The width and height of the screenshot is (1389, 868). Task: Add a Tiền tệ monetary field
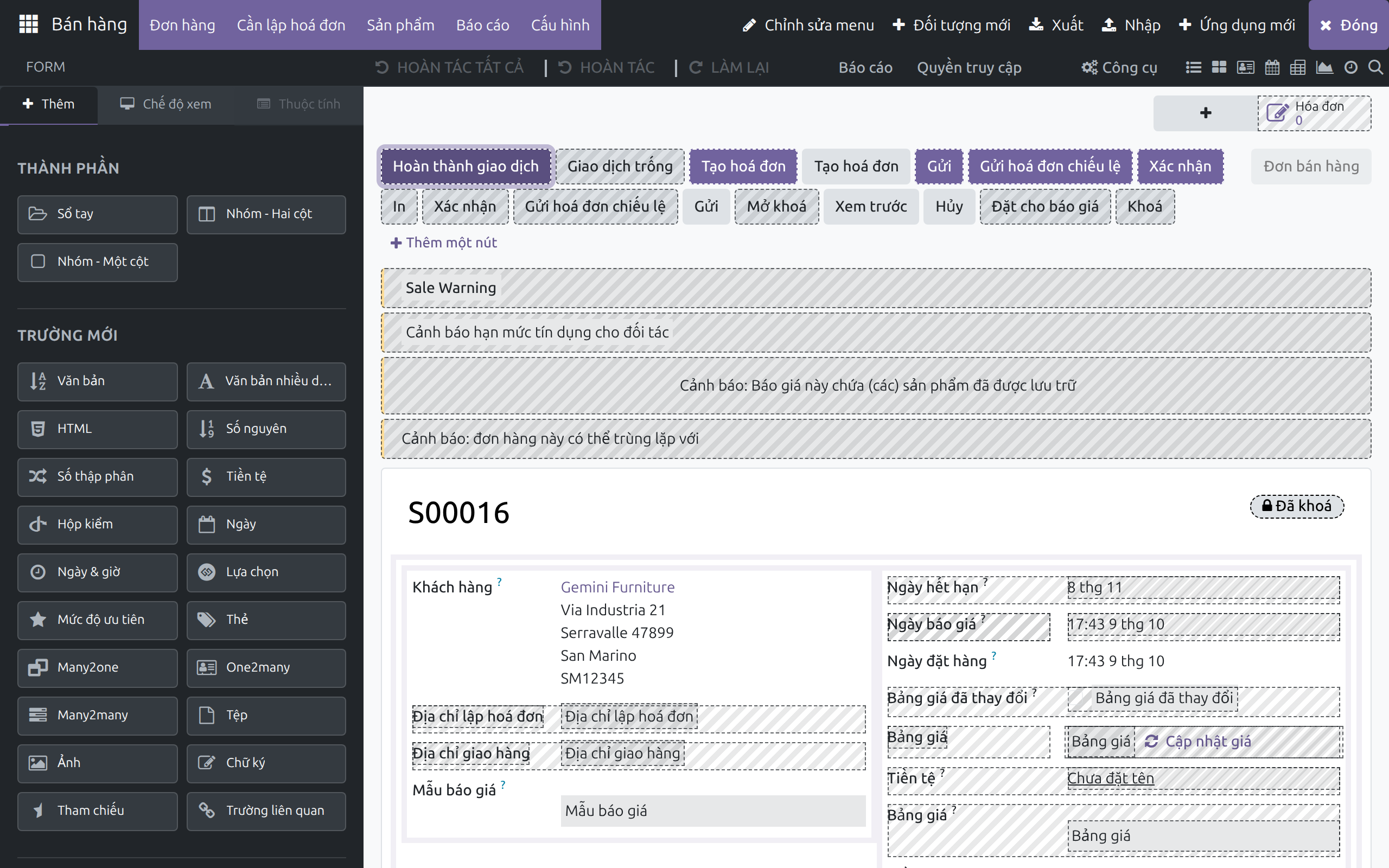click(x=266, y=476)
